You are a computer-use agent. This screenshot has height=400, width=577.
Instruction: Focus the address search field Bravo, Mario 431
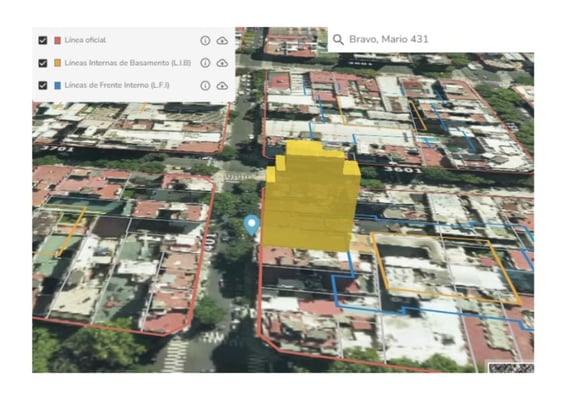(x=431, y=39)
